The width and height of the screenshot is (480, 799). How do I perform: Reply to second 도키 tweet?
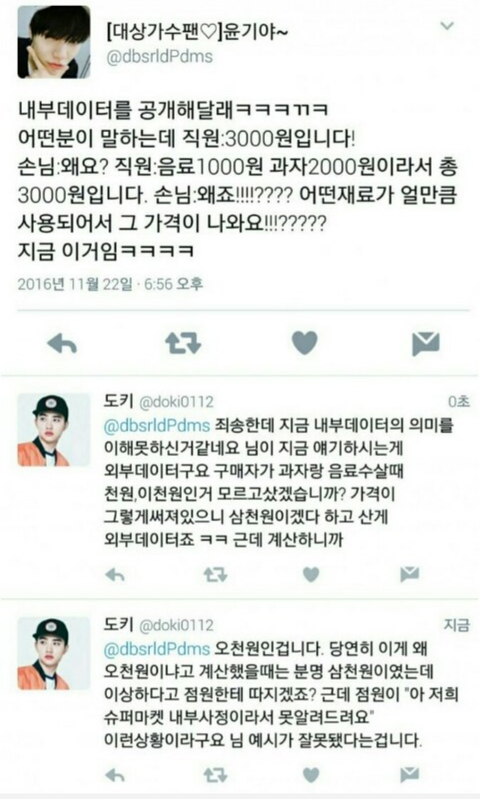(x=115, y=776)
